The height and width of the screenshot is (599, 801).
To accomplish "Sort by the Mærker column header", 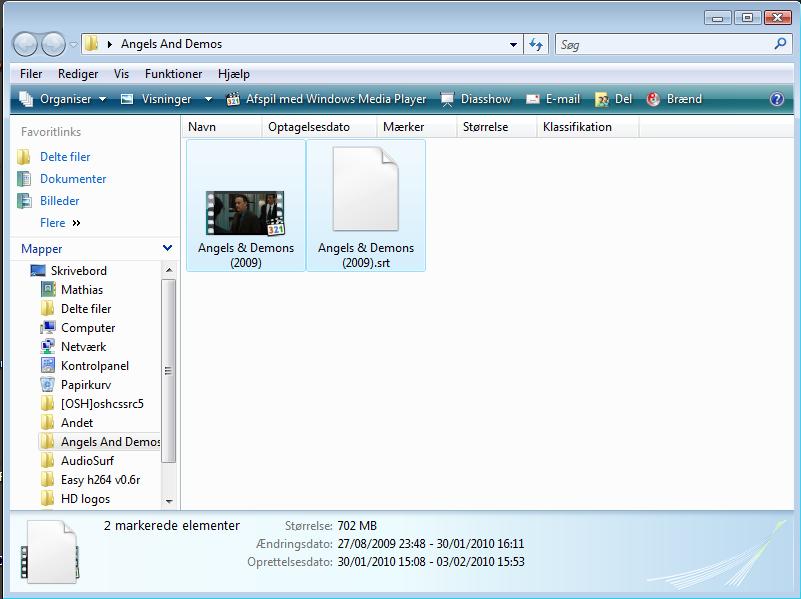I will point(417,127).
